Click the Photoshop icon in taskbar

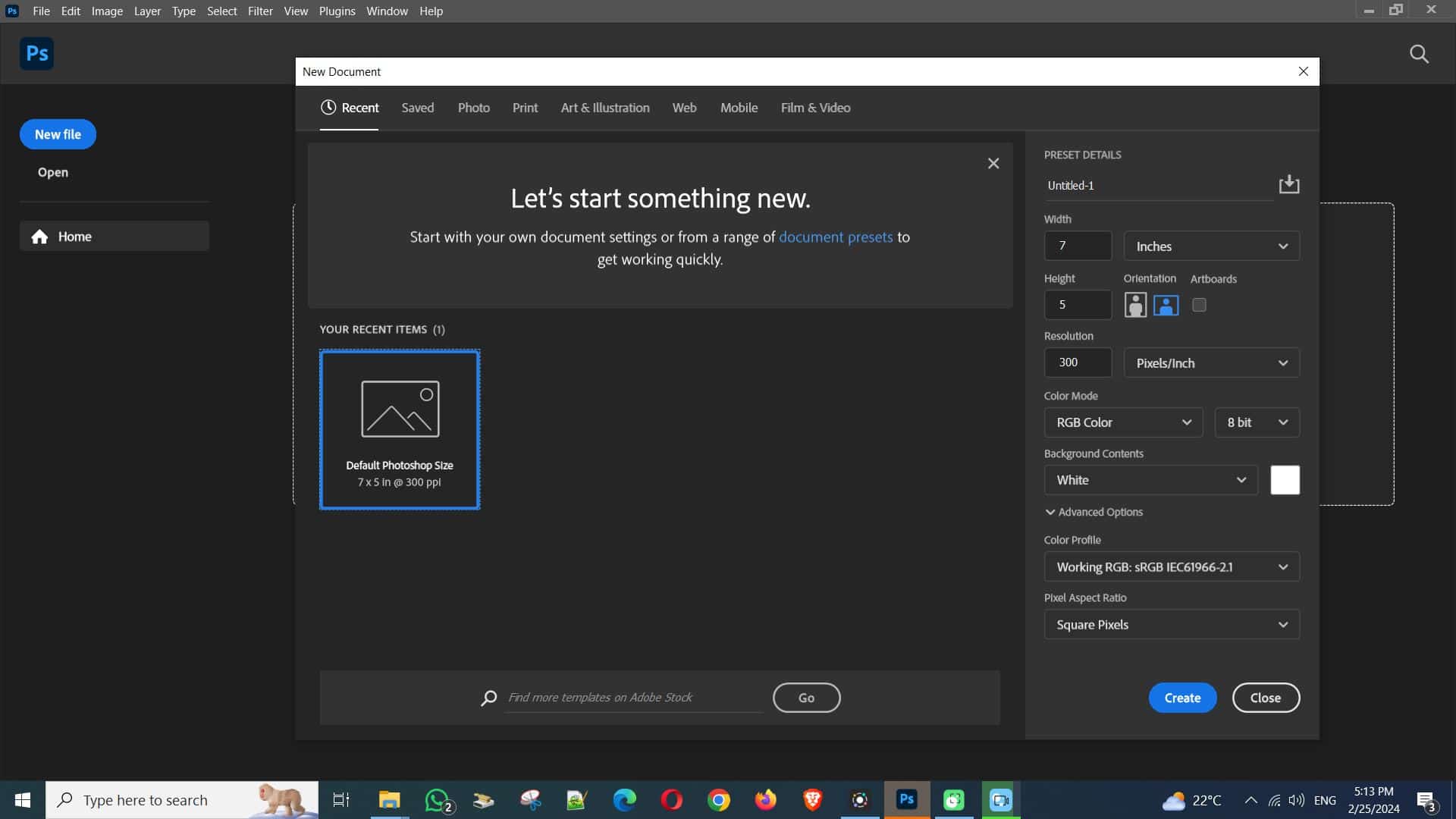(906, 799)
